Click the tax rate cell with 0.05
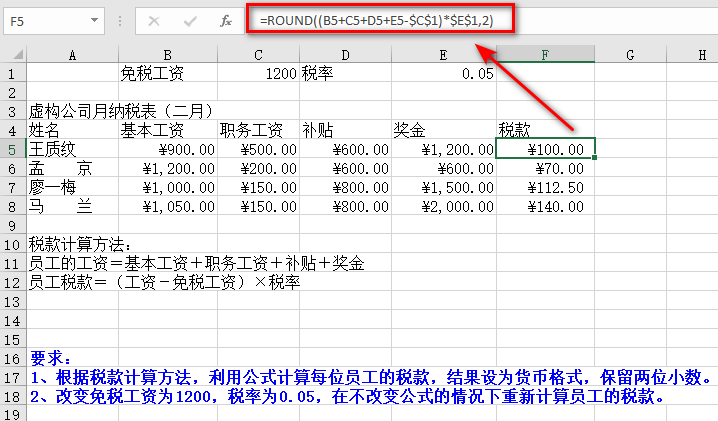Viewport: 718px width, 421px height. point(443,73)
